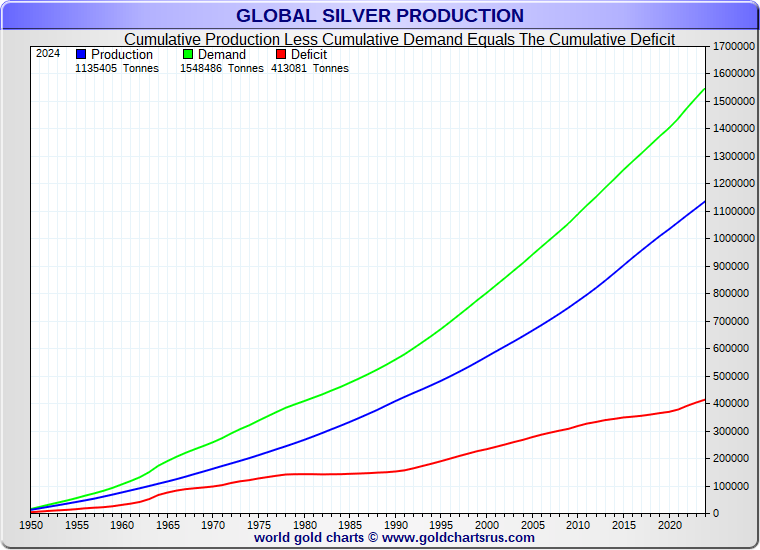This screenshot has width=760, height=550.
Task: Click the 1700000 label on the y-axis
Action: [733, 47]
